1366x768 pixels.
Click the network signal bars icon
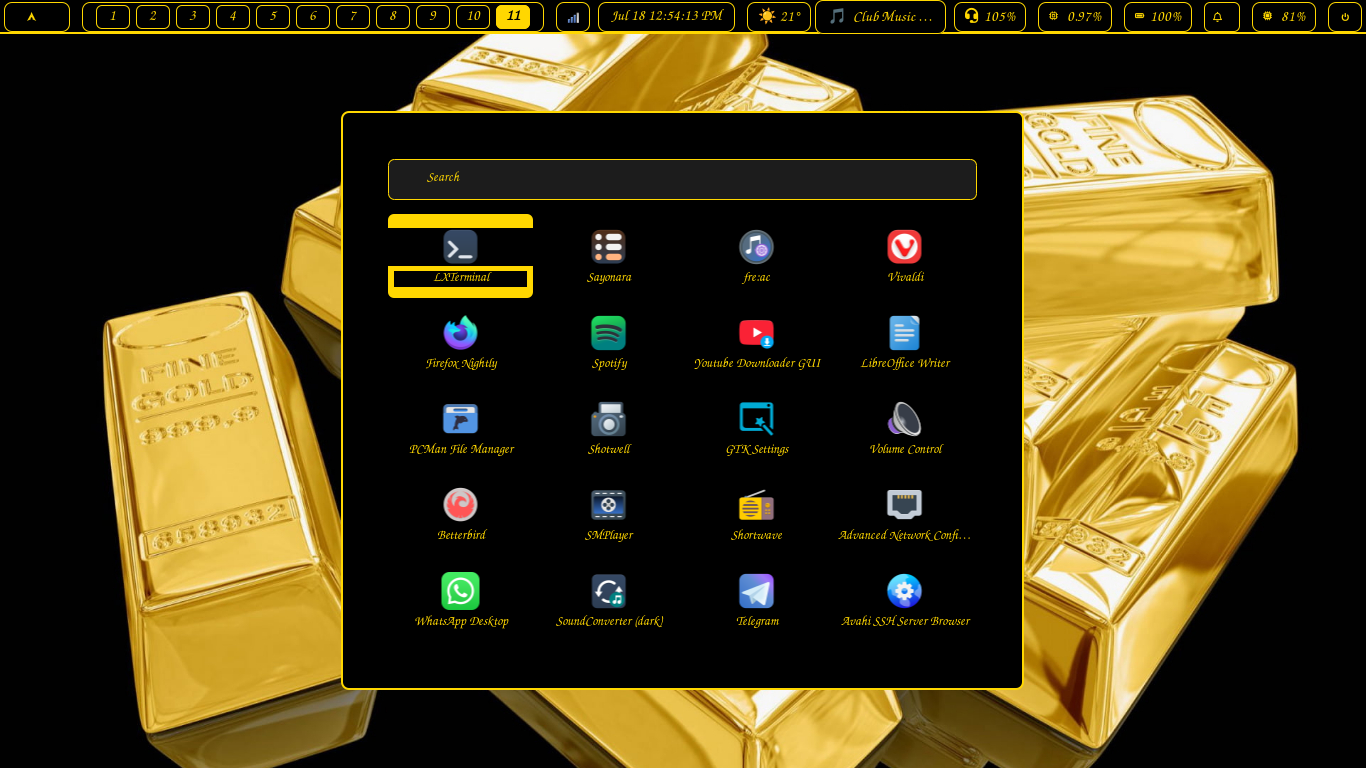click(573, 17)
